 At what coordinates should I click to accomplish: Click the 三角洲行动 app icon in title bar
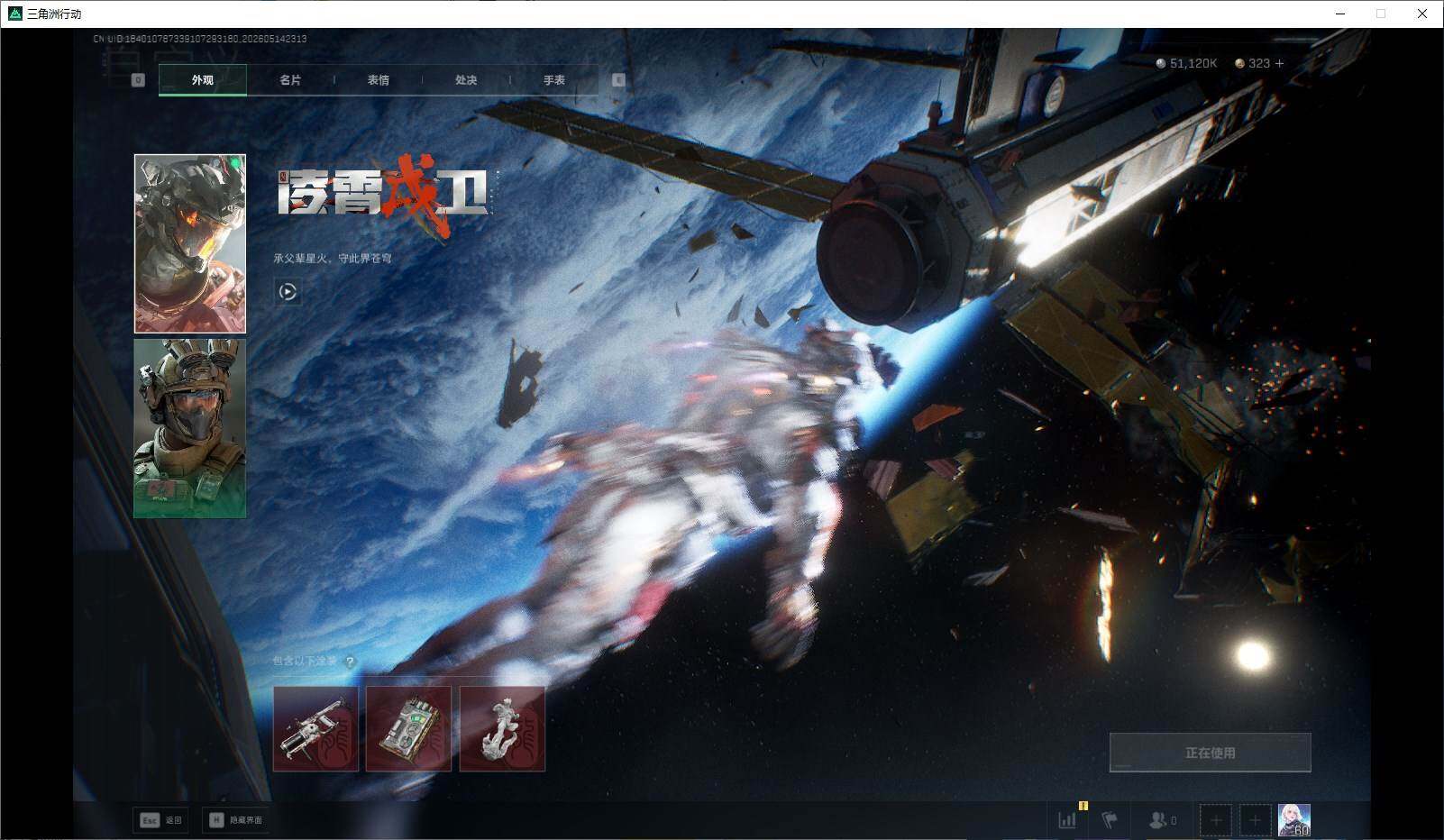point(14,14)
